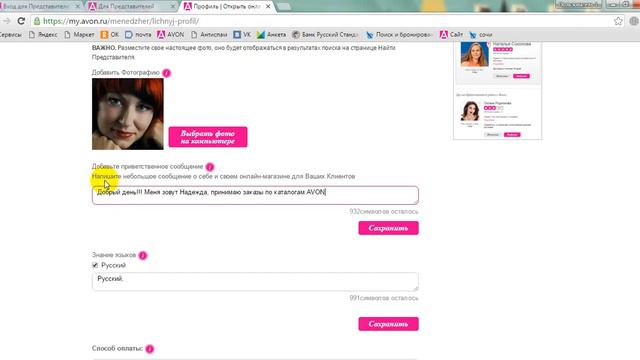Screen dimensions: 640x360
Task: Click Выбрать фото на компьютере button
Action: [x=208, y=137]
